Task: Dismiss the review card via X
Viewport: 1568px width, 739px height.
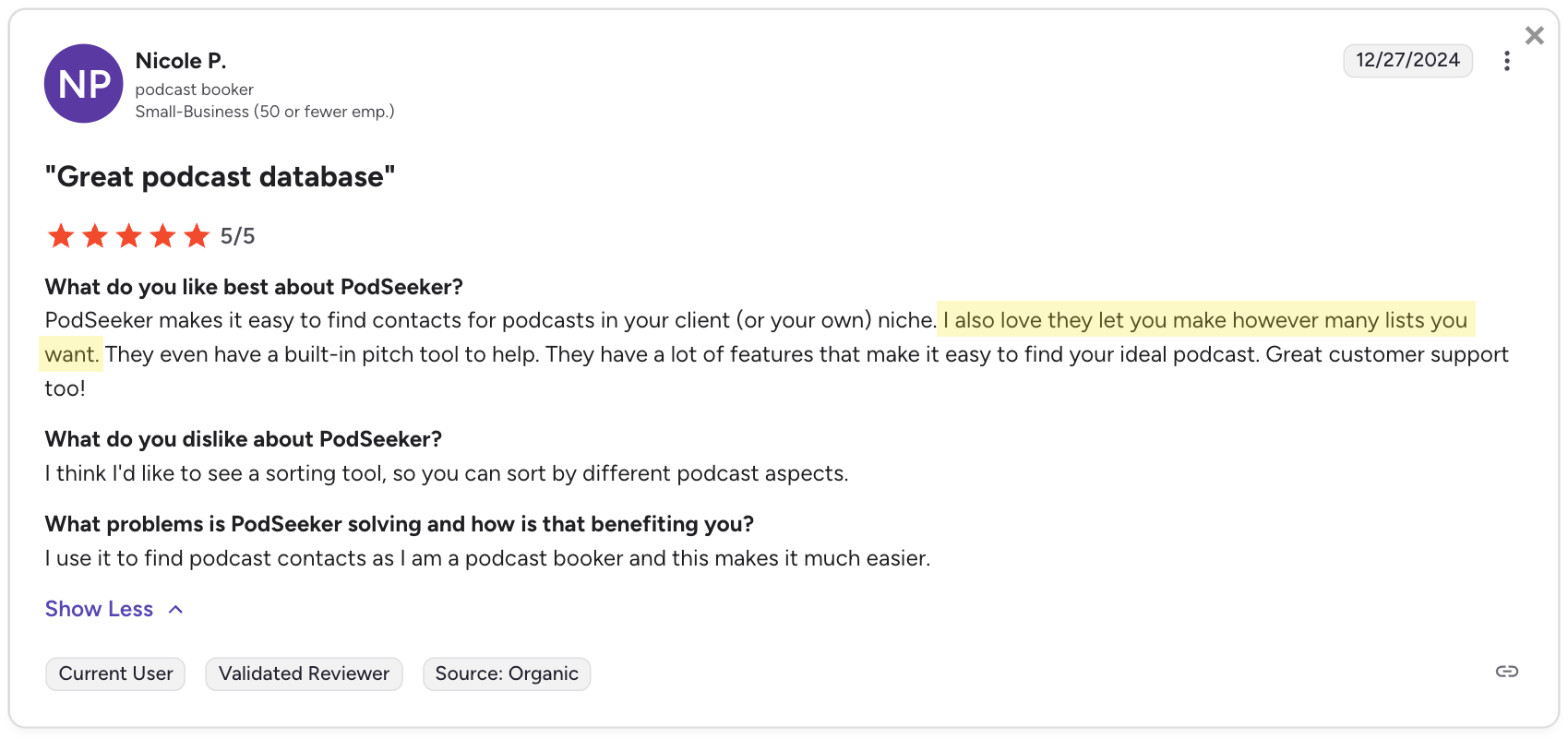Action: (x=1535, y=35)
